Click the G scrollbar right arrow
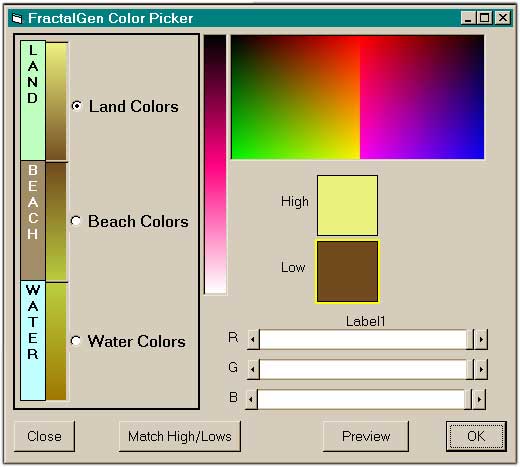This screenshot has height=467, width=520. [481, 369]
